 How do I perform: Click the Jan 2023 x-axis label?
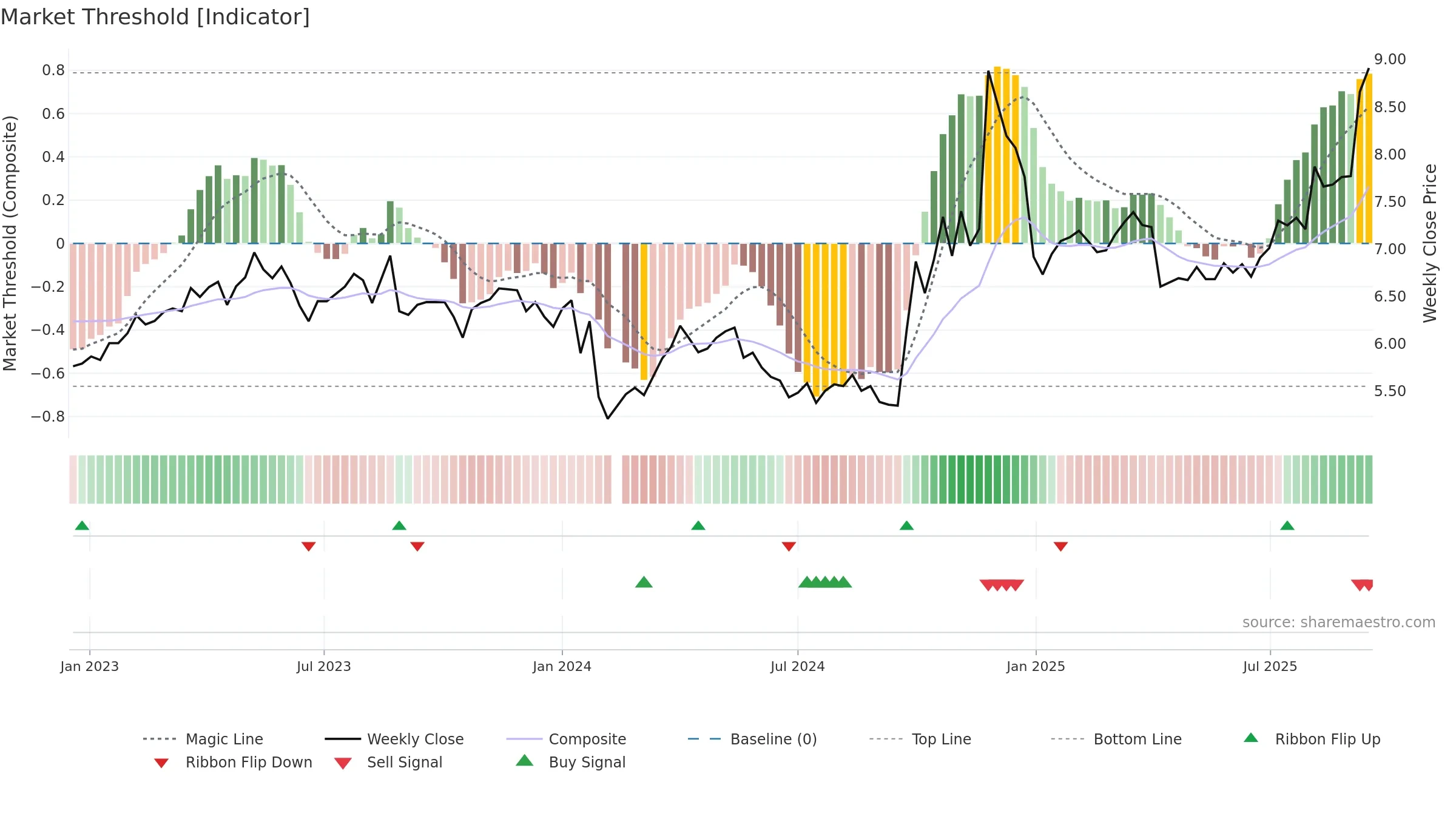pyautogui.click(x=90, y=666)
